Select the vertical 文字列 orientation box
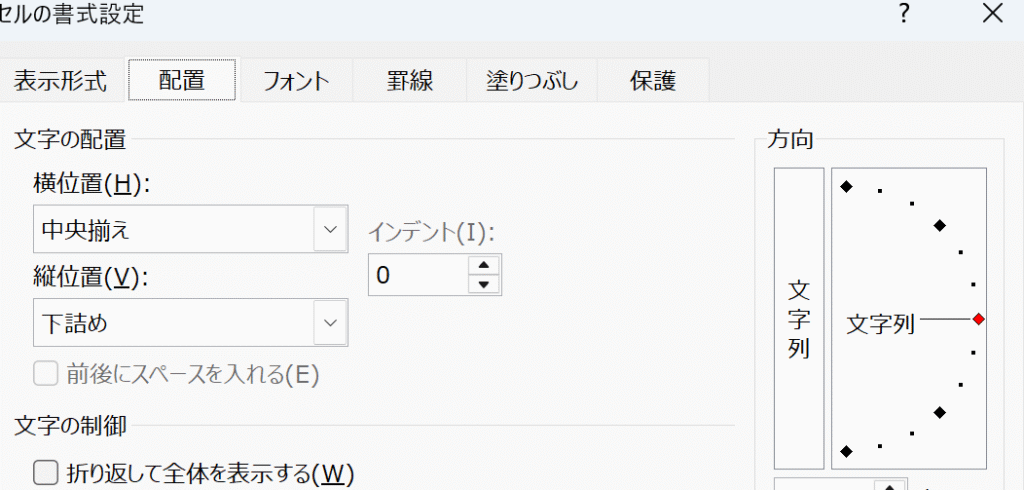The height and width of the screenshot is (490, 1024). click(x=799, y=318)
